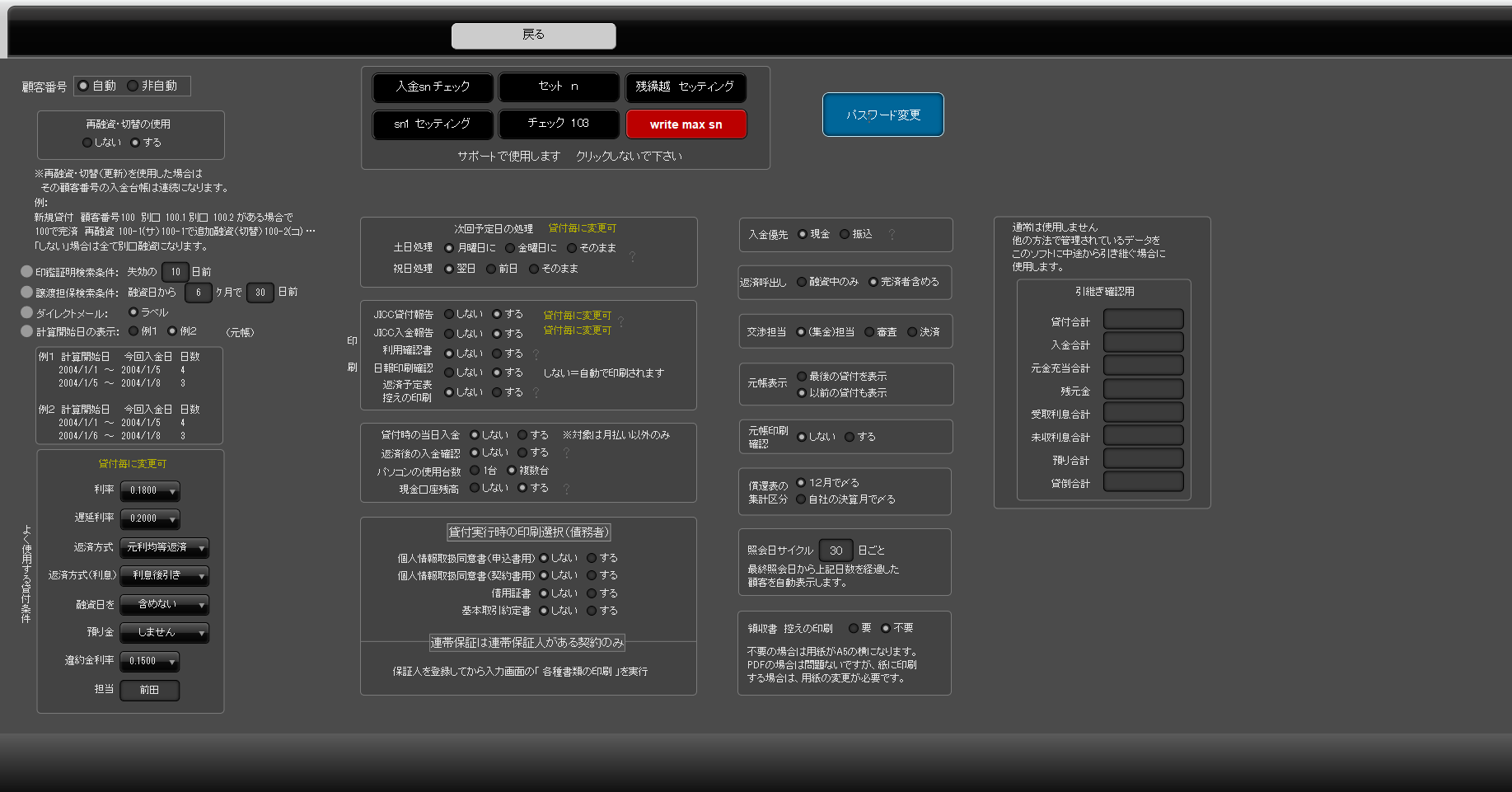Click the red write max sn button
Screen dimensions: 1512x792
686,124
